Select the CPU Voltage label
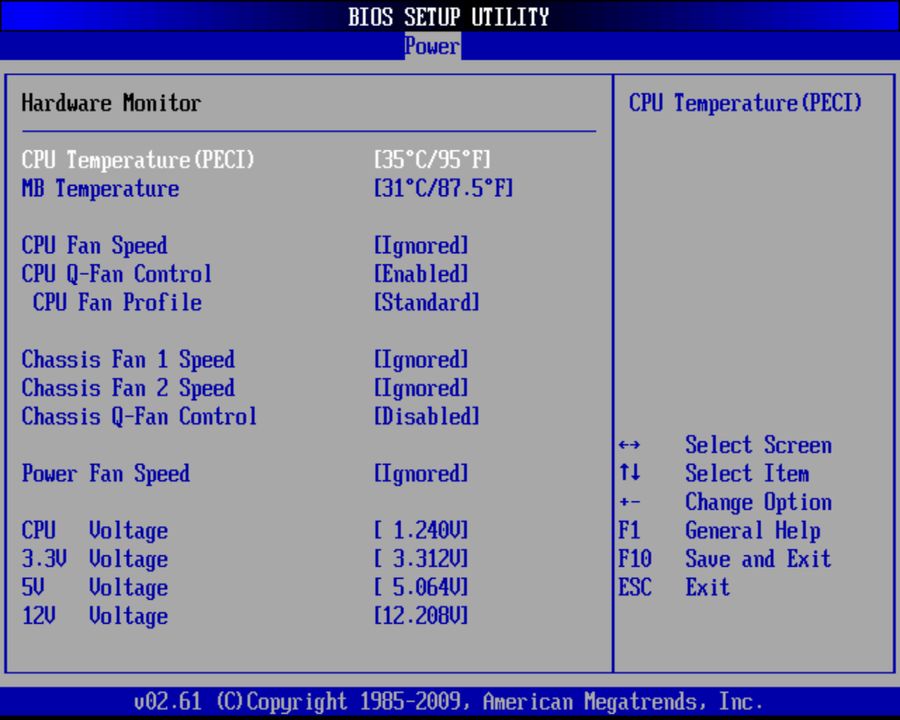This screenshot has width=900, height=720. coord(95,531)
